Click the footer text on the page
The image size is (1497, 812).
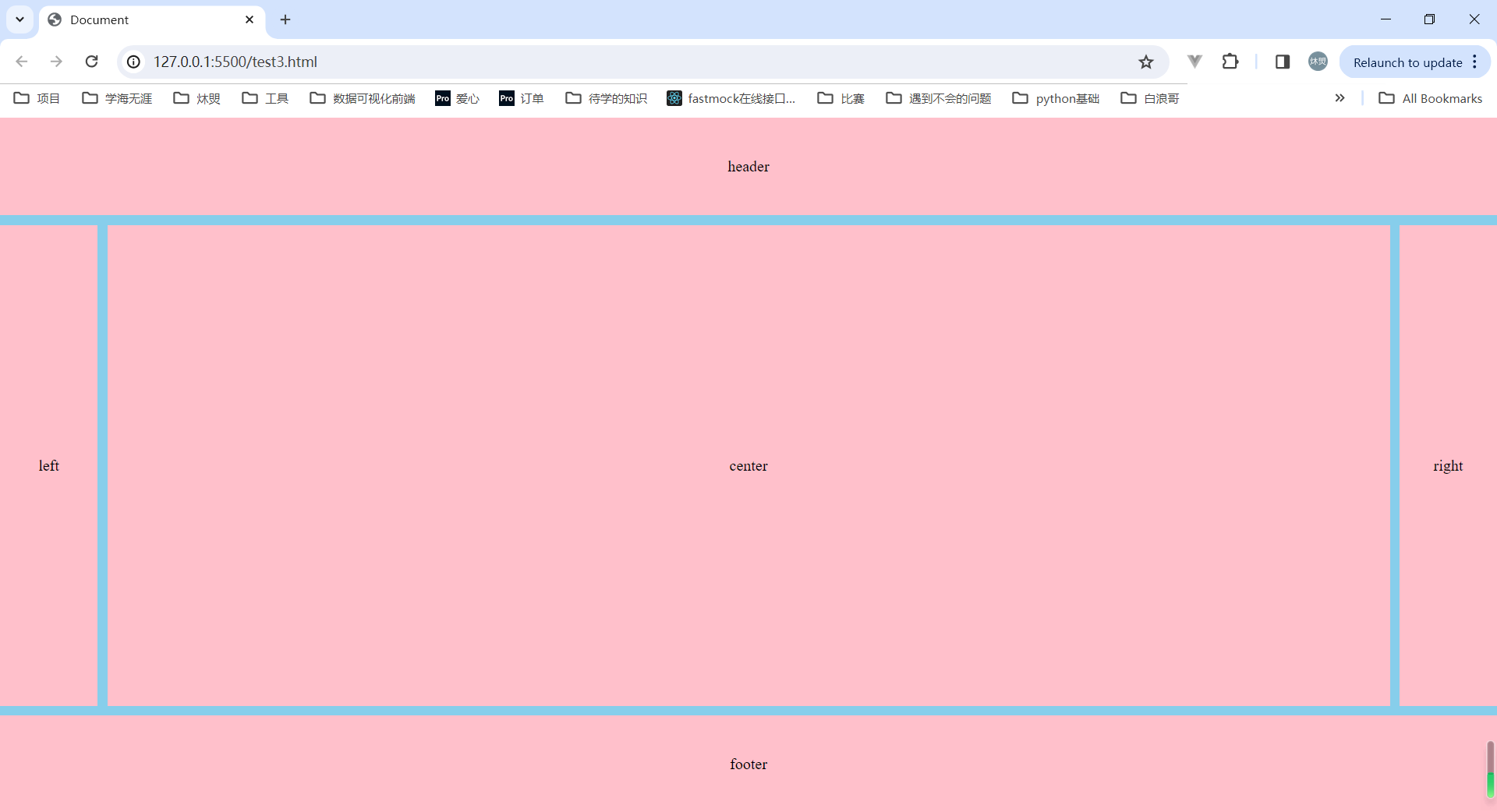pos(748,764)
